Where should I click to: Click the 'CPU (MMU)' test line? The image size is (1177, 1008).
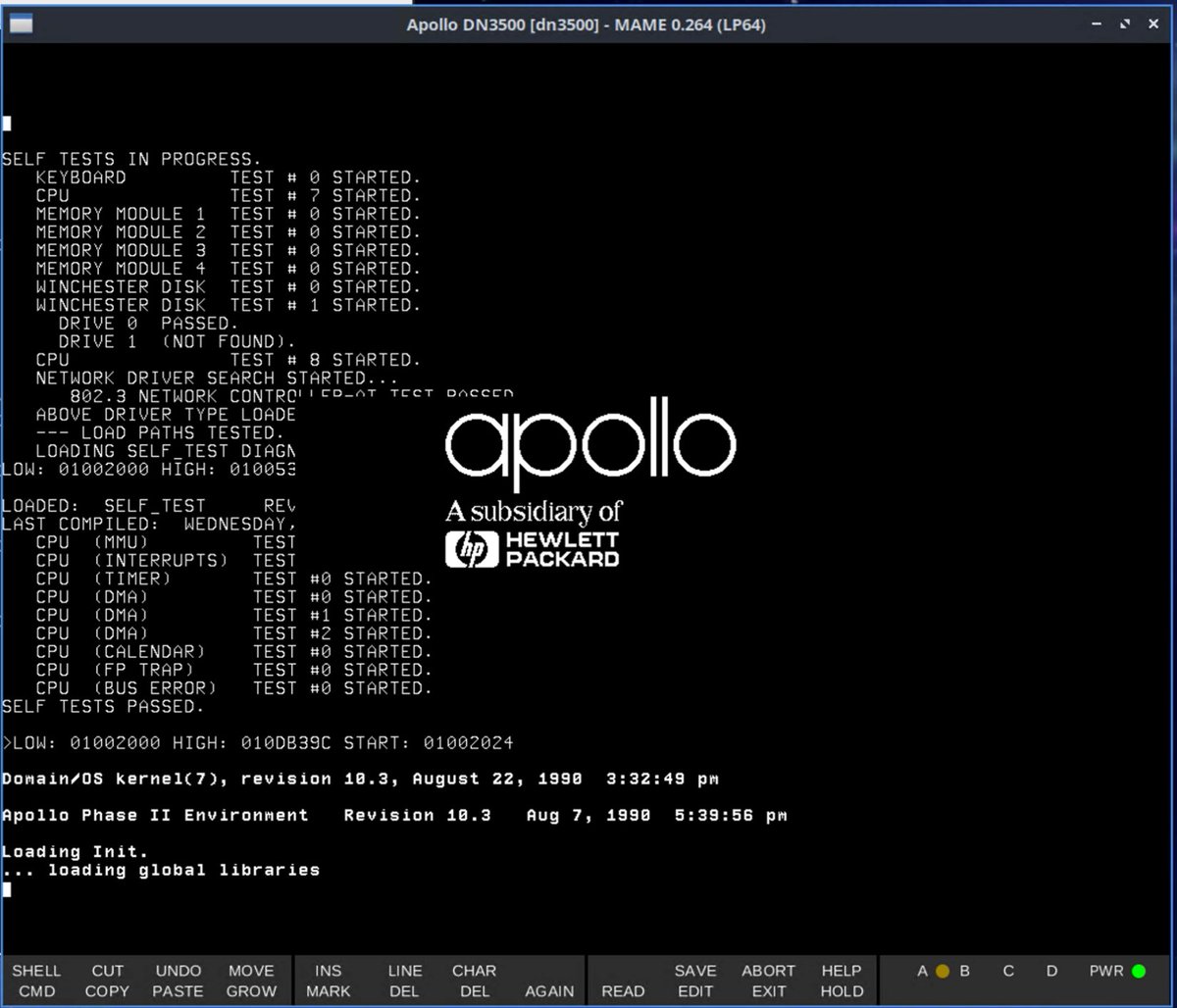pyautogui.click(x=165, y=542)
